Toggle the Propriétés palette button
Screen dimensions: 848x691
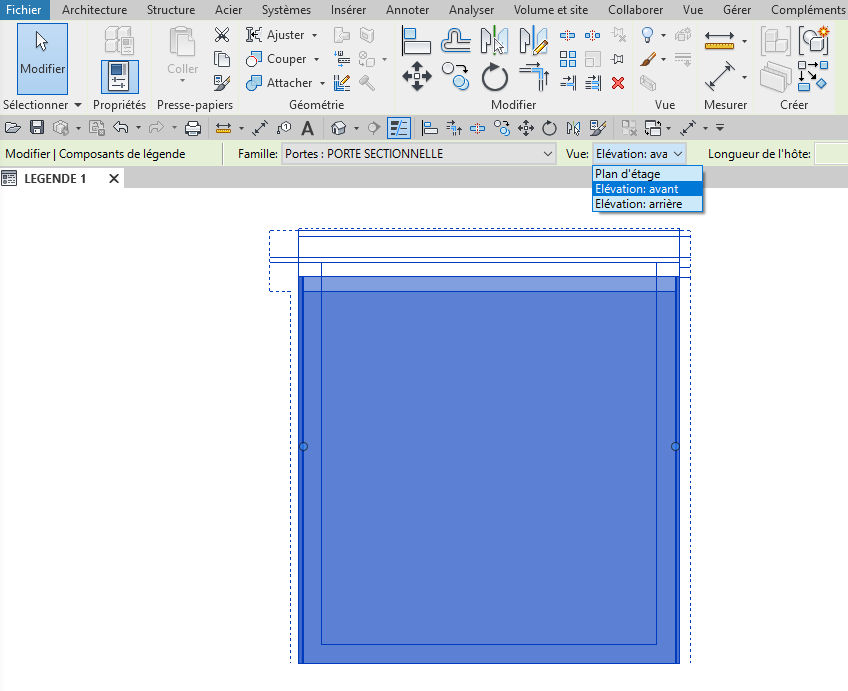pyautogui.click(x=119, y=76)
